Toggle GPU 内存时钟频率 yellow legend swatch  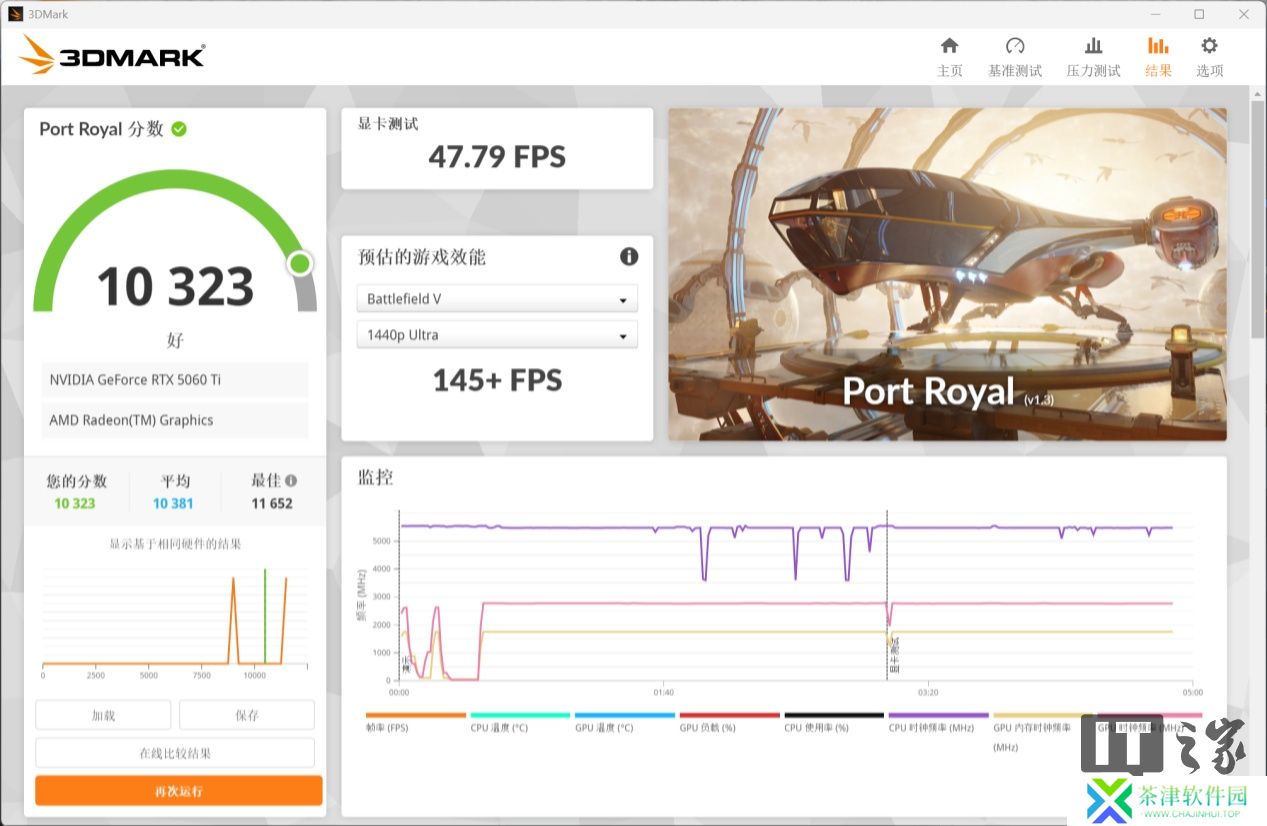[1043, 715]
